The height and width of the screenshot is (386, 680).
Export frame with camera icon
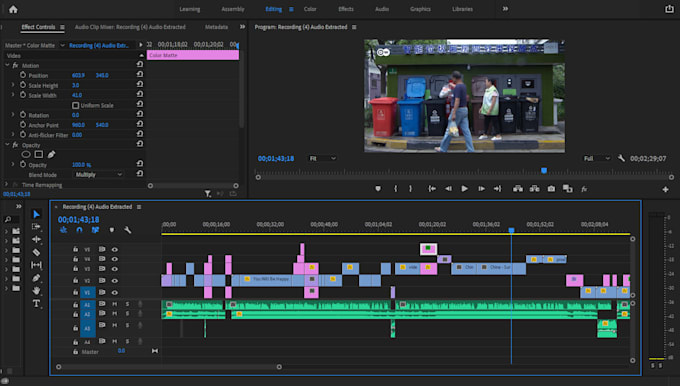[x=551, y=189]
